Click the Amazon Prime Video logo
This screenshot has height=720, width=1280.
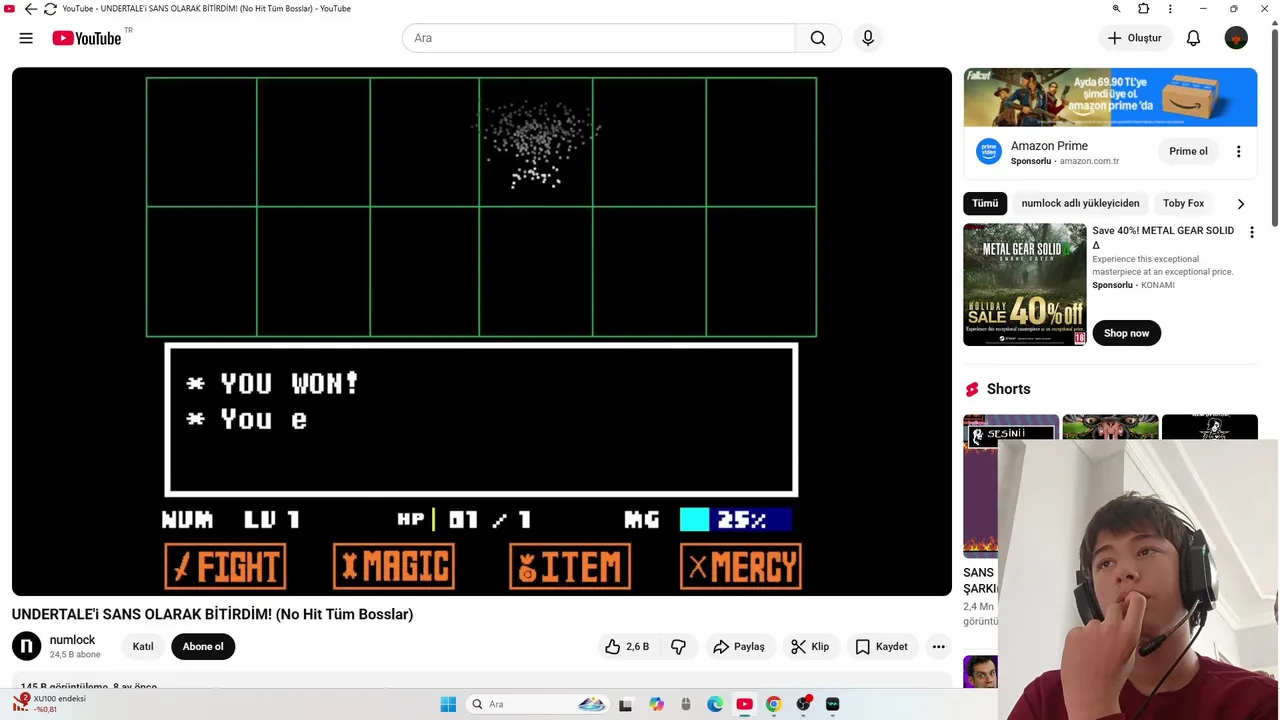coord(989,152)
